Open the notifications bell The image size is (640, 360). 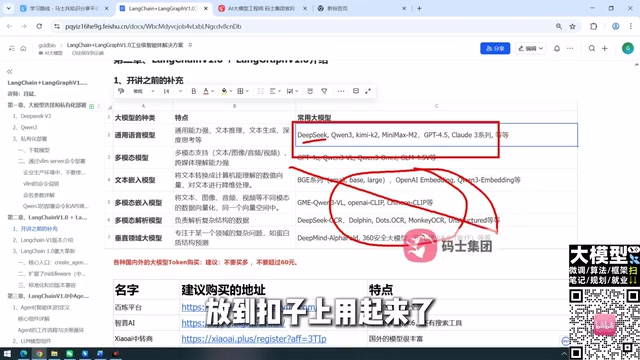click(557, 48)
